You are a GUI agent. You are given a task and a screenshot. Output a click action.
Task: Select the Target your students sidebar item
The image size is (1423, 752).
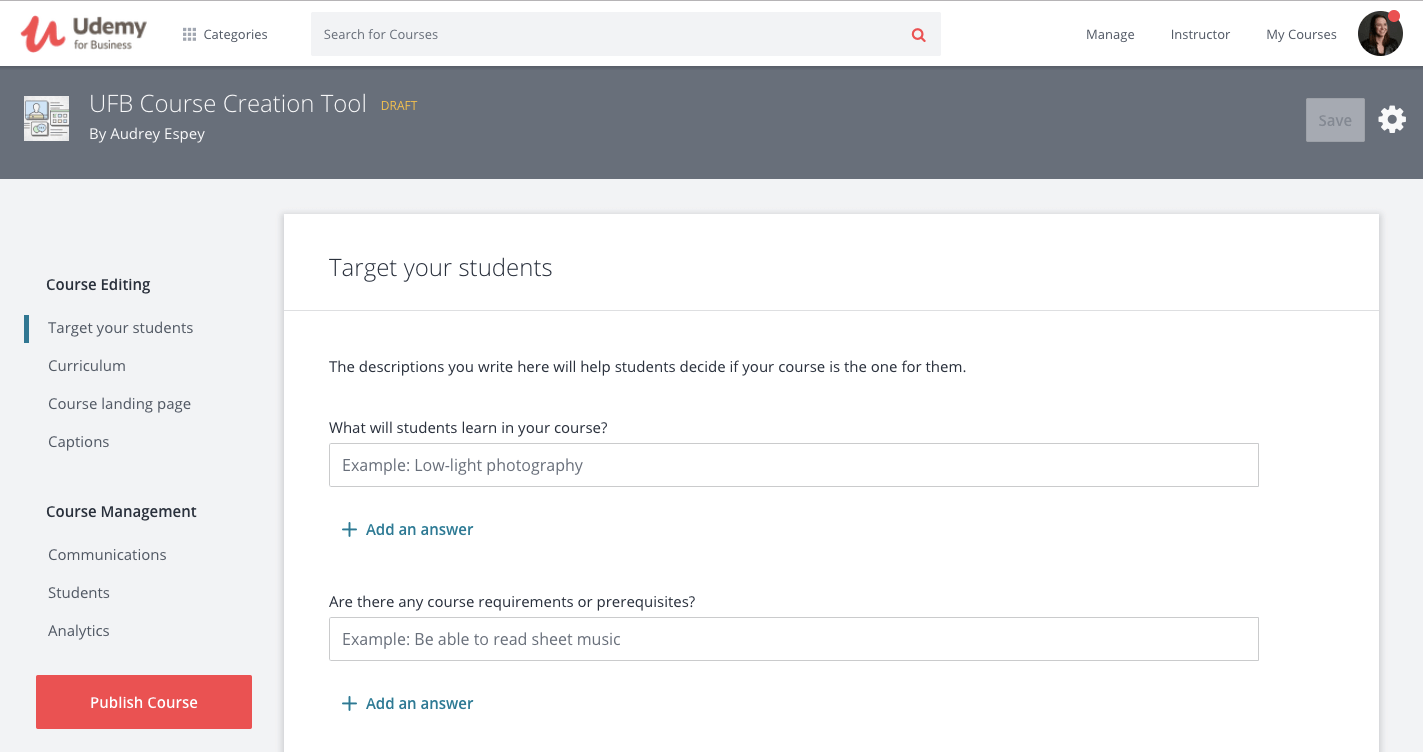click(120, 327)
